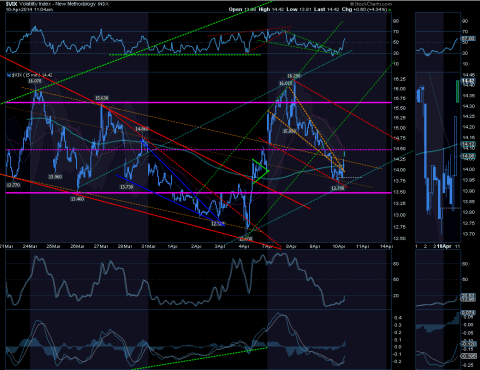The image size is (480, 370).
Task: Click the 12.75 value on the main price axis
Action: click(400, 227)
